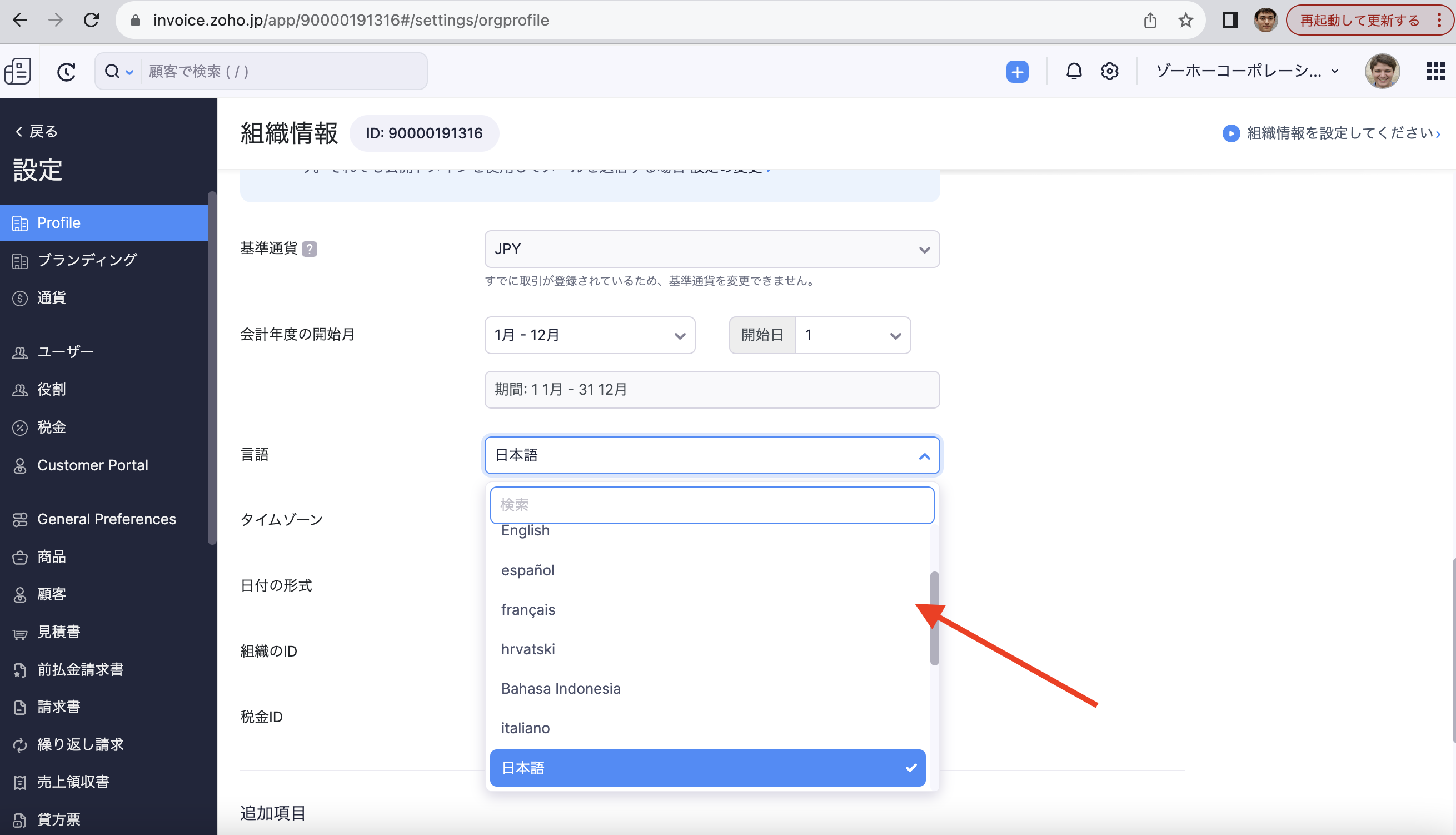Click the recent history clock icon
The width and height of the screenshot is (1456, 835).
pos(67,72)
